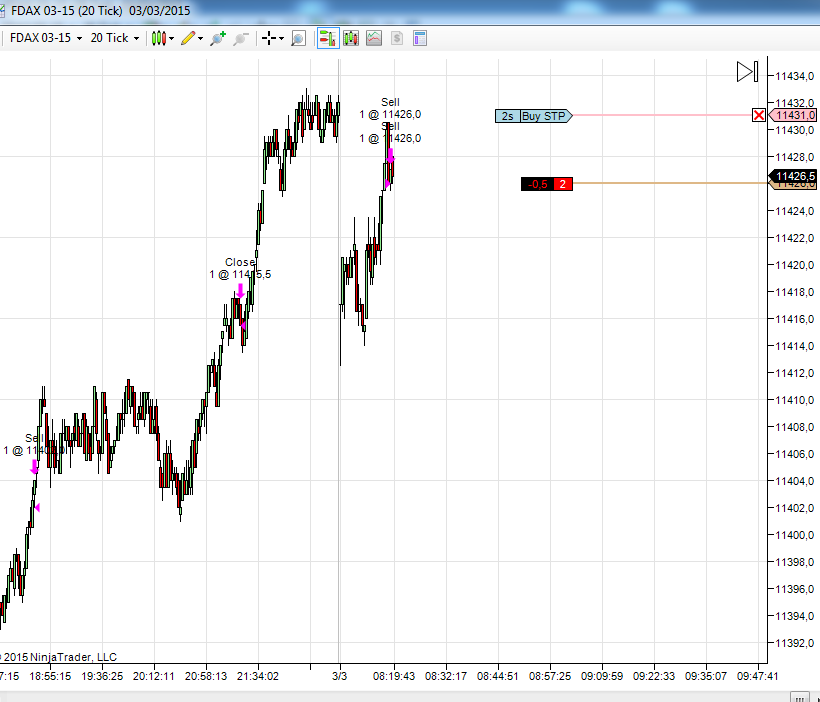Click the 18:55:15 time axis label
The image size is (820, 702).
(50, 676)
